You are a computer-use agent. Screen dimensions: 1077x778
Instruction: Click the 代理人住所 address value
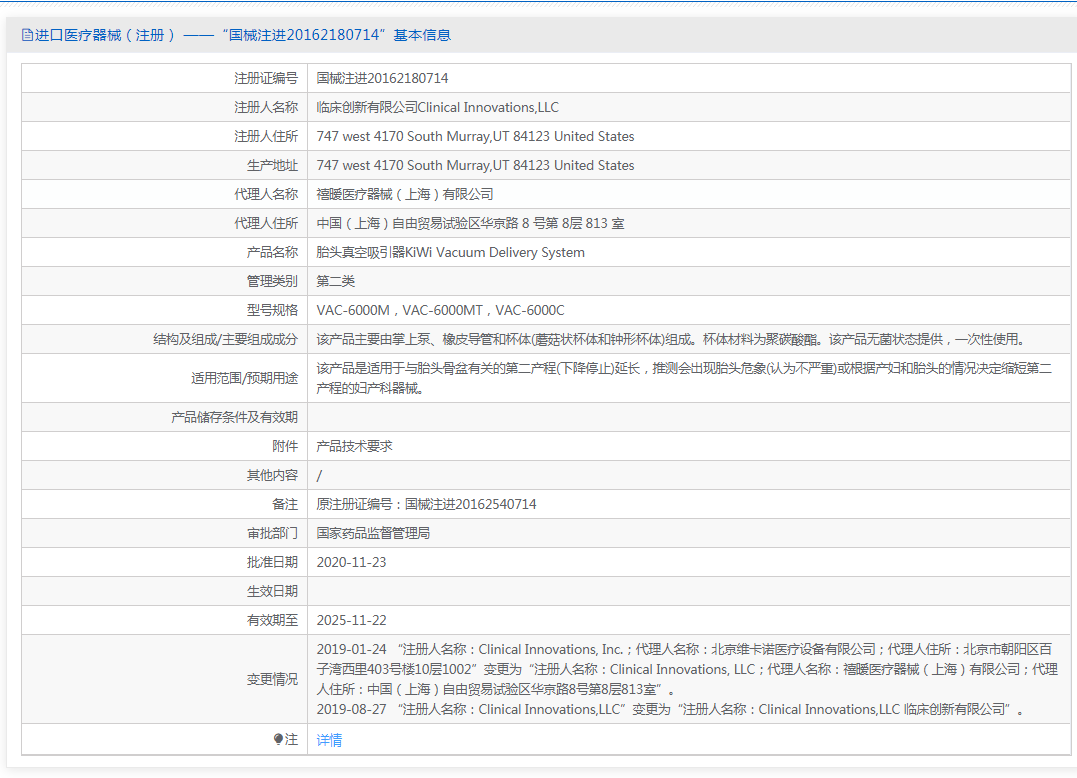pyautogui.click(x=470, y=223)
